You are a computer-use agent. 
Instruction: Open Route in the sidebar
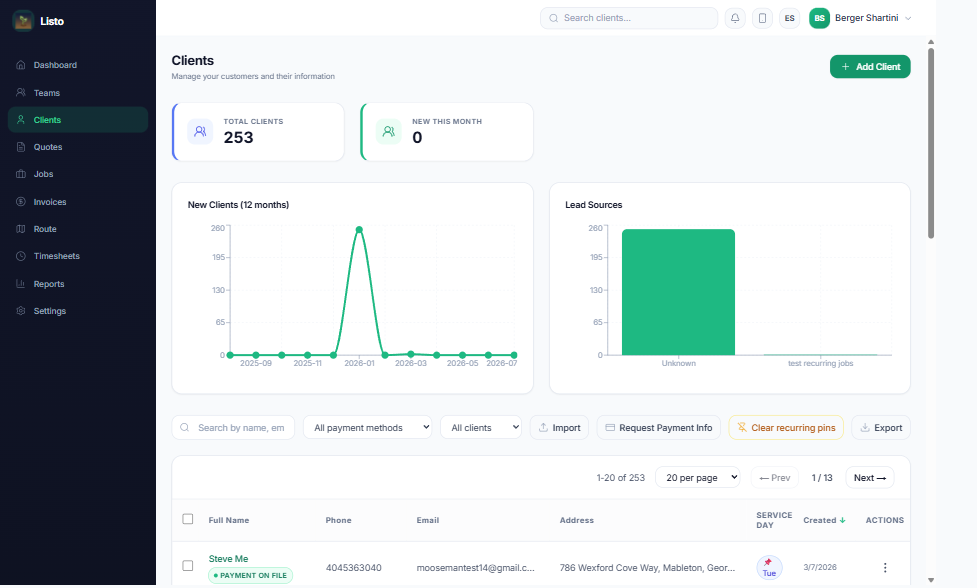point(78,229)
